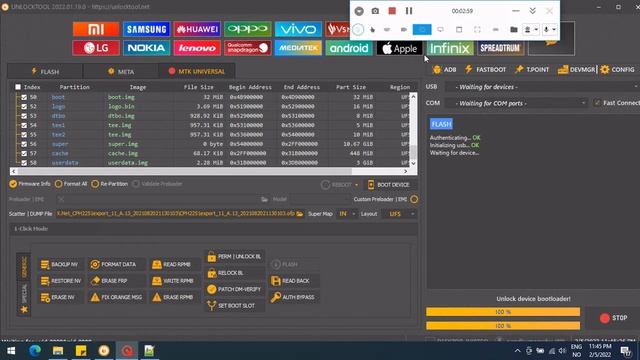Open the MTK Universal tab
The height and width of the screenshot is (360, 640).
[196, 71]
